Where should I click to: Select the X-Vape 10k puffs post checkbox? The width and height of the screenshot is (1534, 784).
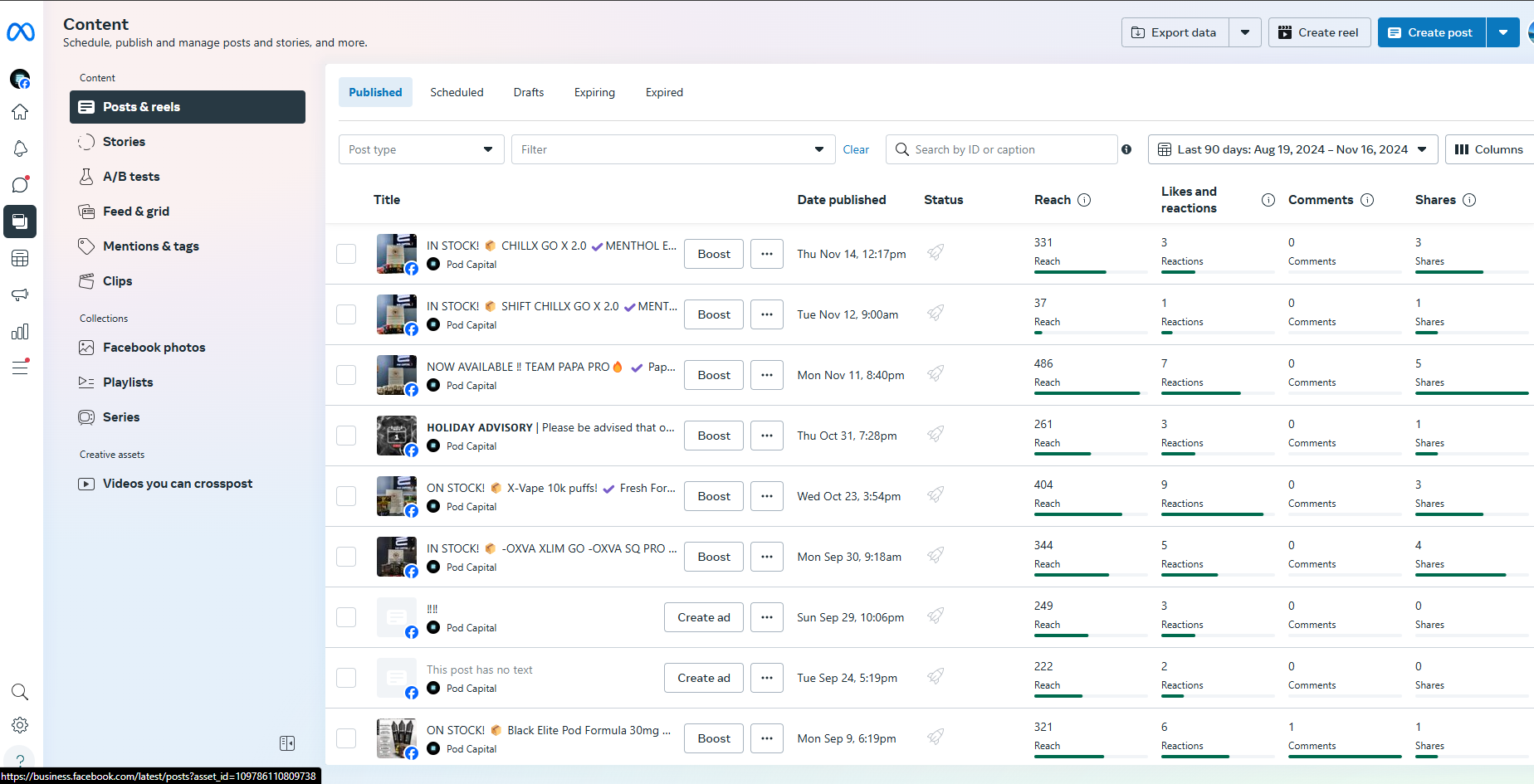(346, 496)
